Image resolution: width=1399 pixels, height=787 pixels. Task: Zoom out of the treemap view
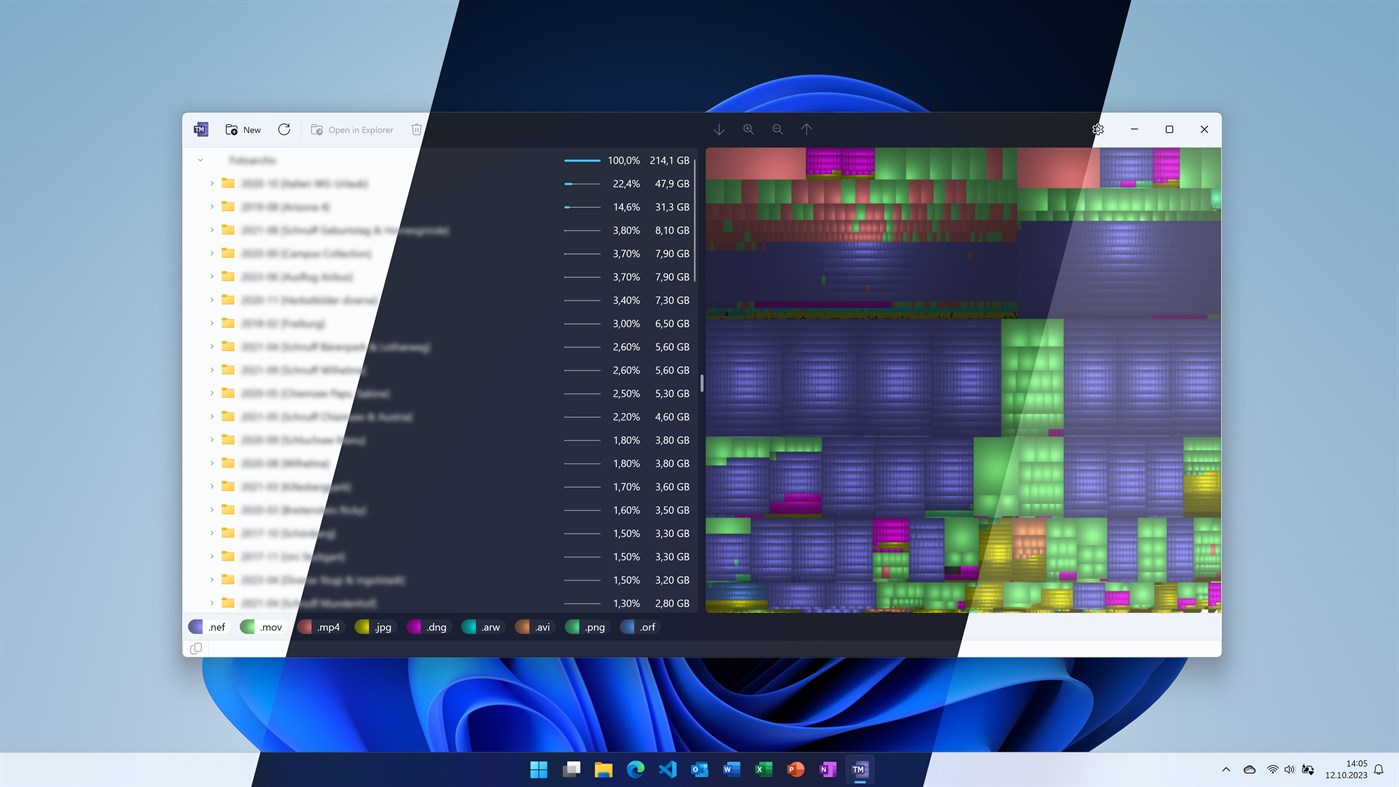click(777, 129)
